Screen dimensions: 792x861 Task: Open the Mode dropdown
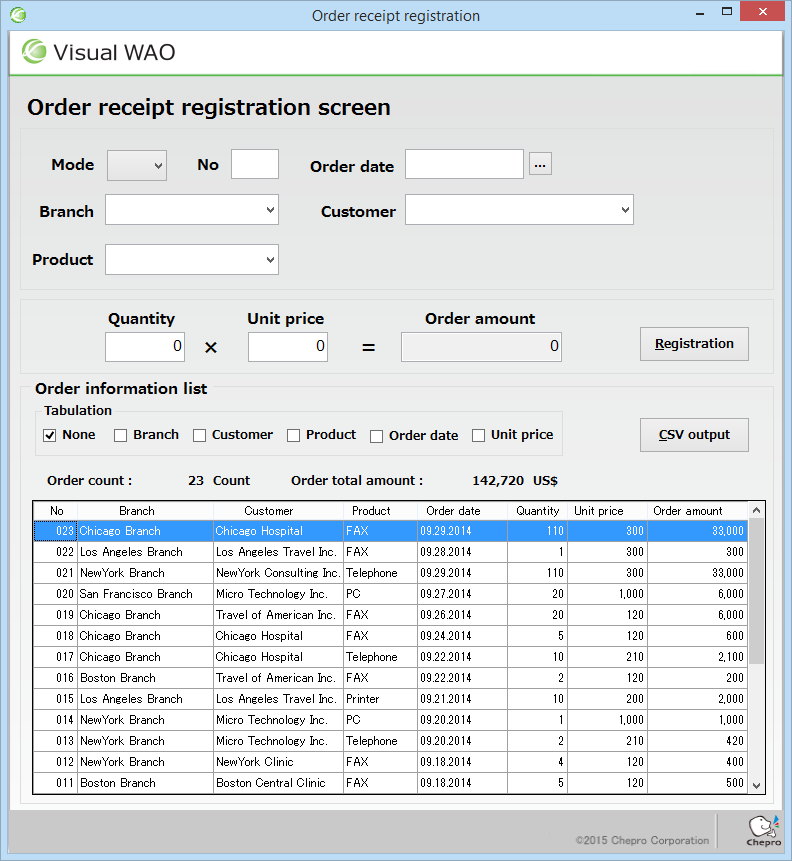pyautogui.click(x=137, y=165)
